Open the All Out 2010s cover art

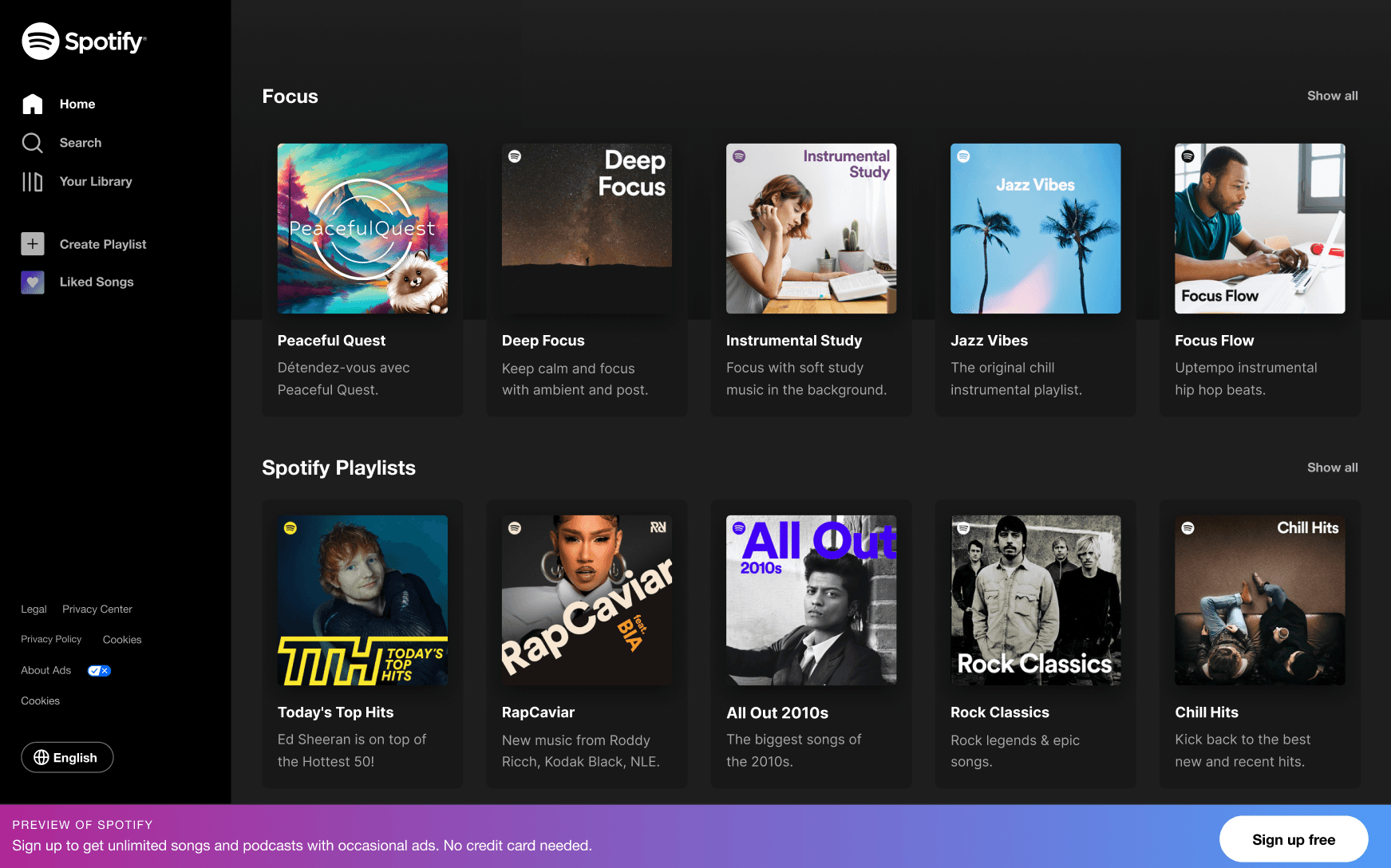pyautogui.click(x=811, y=601)
